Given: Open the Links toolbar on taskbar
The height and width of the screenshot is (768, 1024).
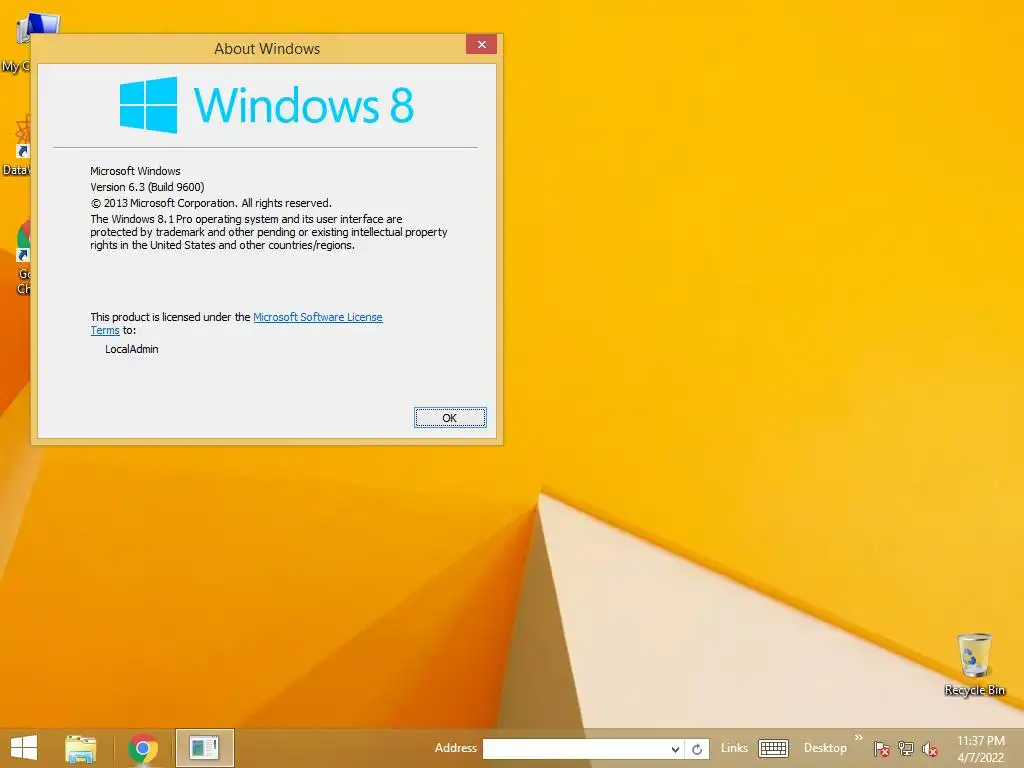Looking at the screenshot, I should [x=734, y=748].
